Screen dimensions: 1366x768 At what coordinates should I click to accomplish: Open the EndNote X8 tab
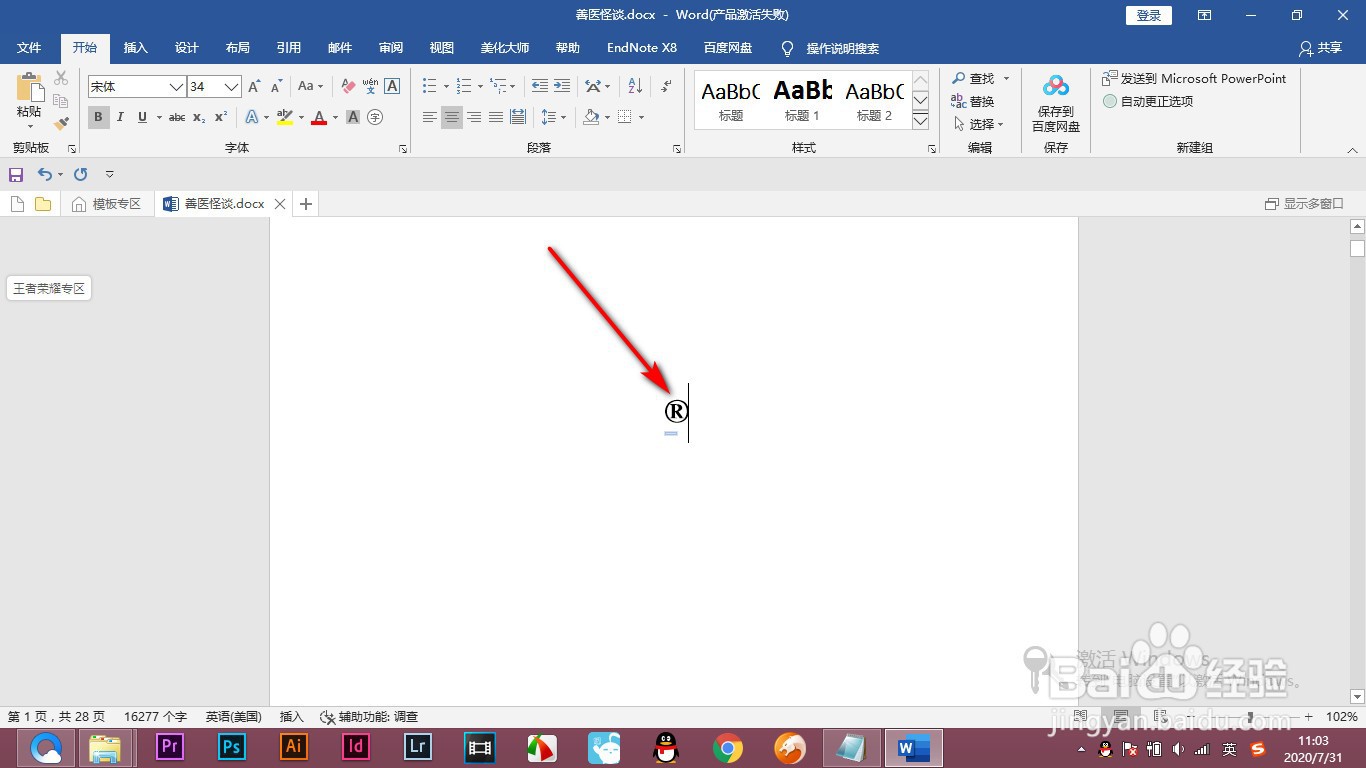642,48
